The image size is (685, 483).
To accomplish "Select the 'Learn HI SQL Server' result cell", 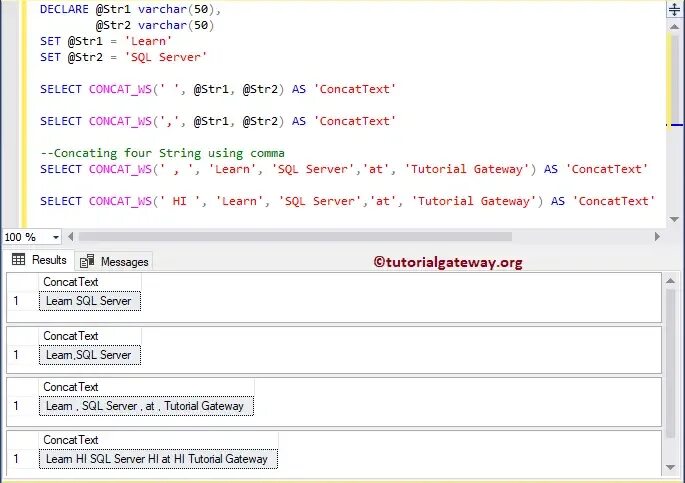I will (158, 459).
